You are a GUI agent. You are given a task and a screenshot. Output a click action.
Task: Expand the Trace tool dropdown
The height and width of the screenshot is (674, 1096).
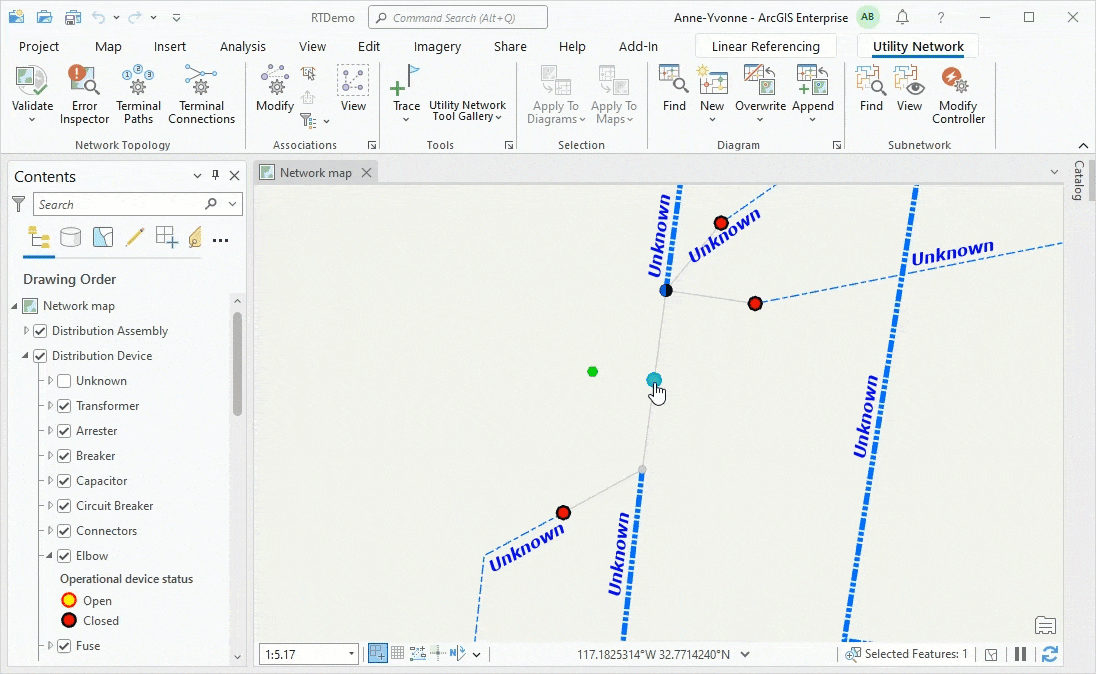coord(406,120)
